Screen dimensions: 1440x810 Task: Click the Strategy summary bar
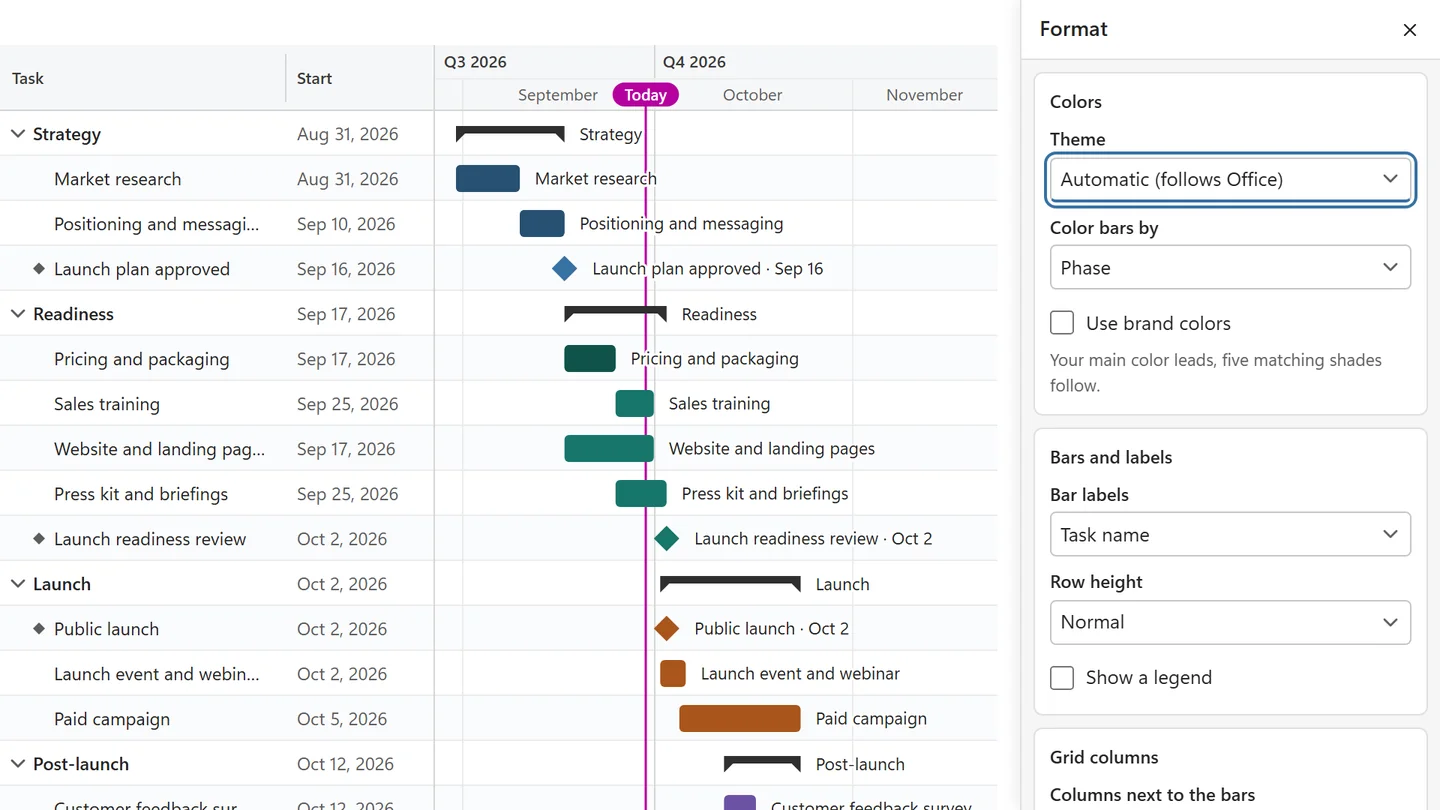point(510,133)
